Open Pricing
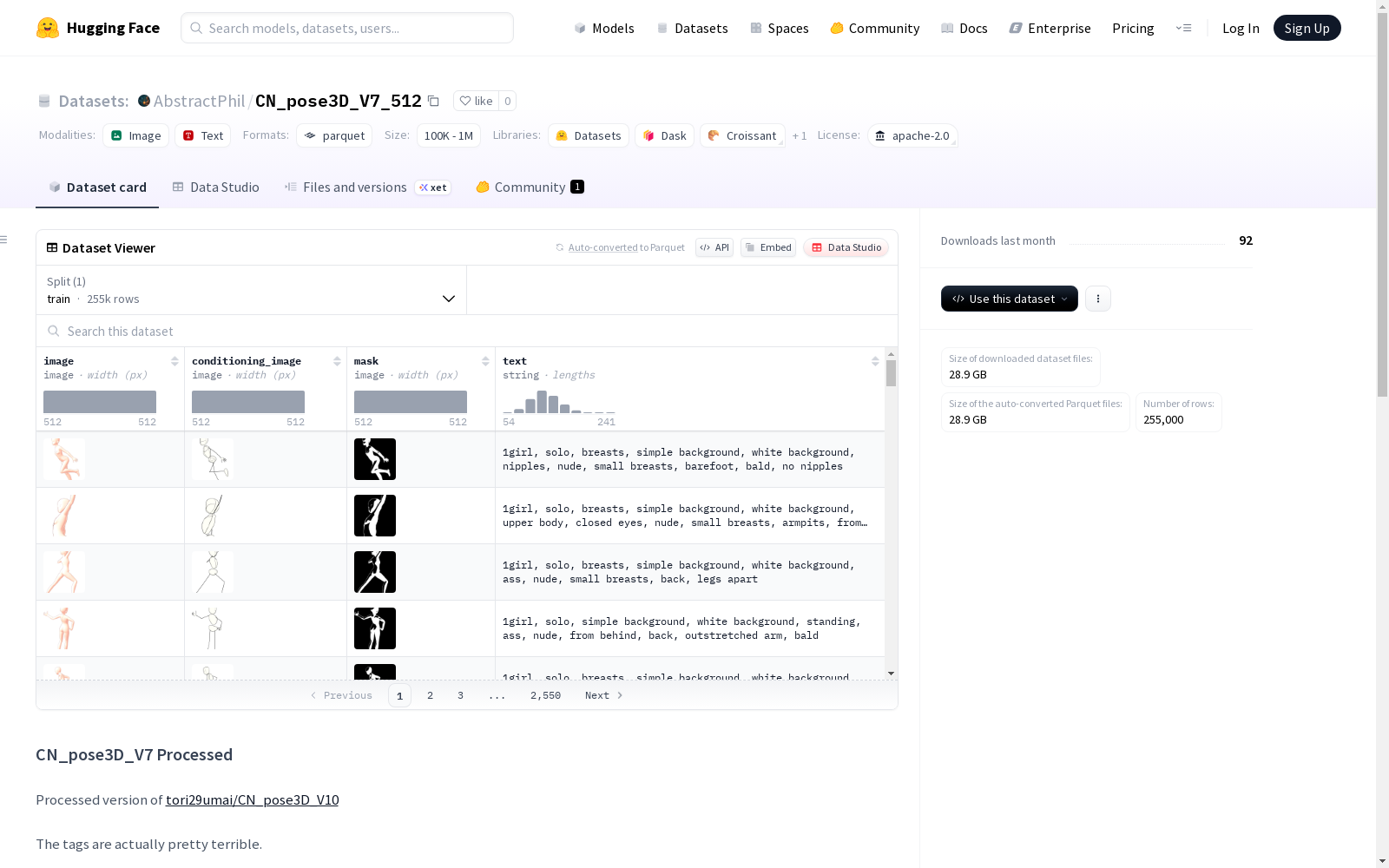This screenshot has height=868, width=1389. point(1133,28)
